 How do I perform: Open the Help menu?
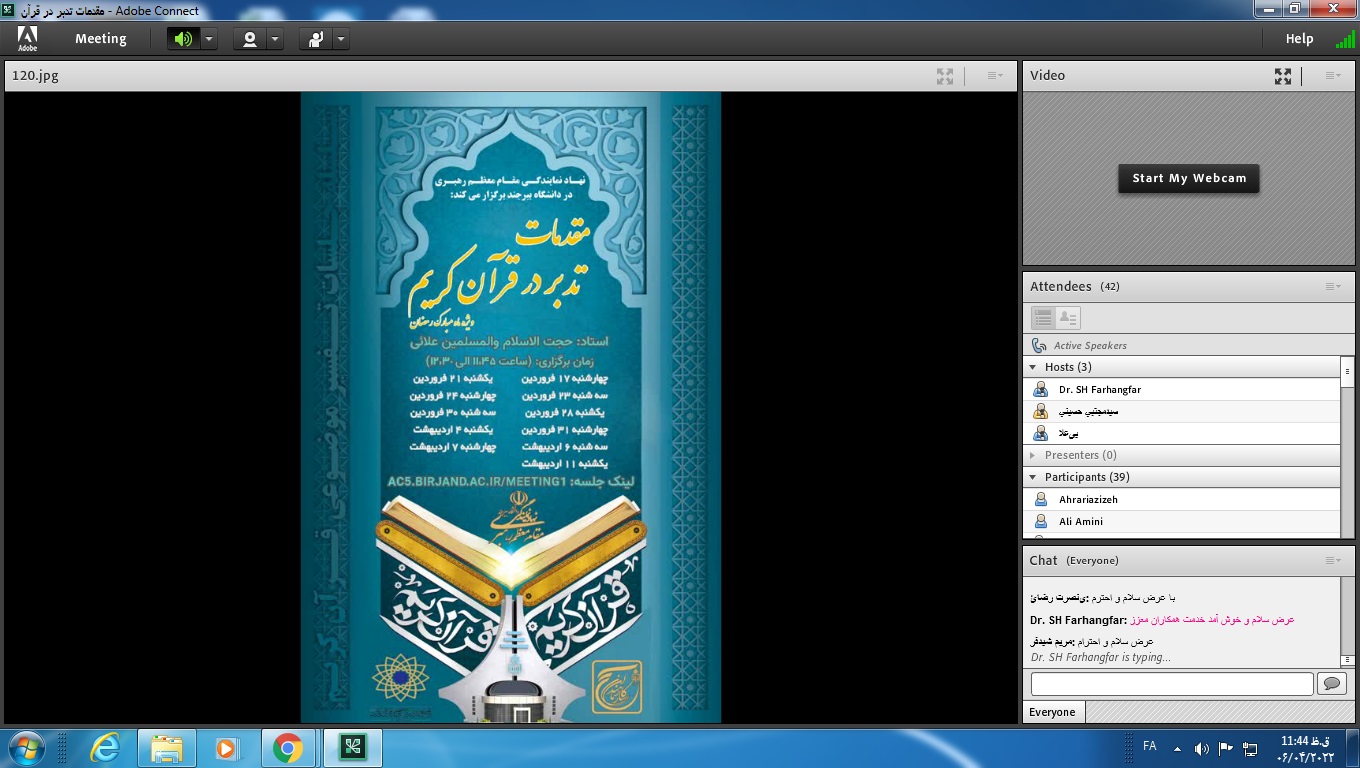[1299, 39]
